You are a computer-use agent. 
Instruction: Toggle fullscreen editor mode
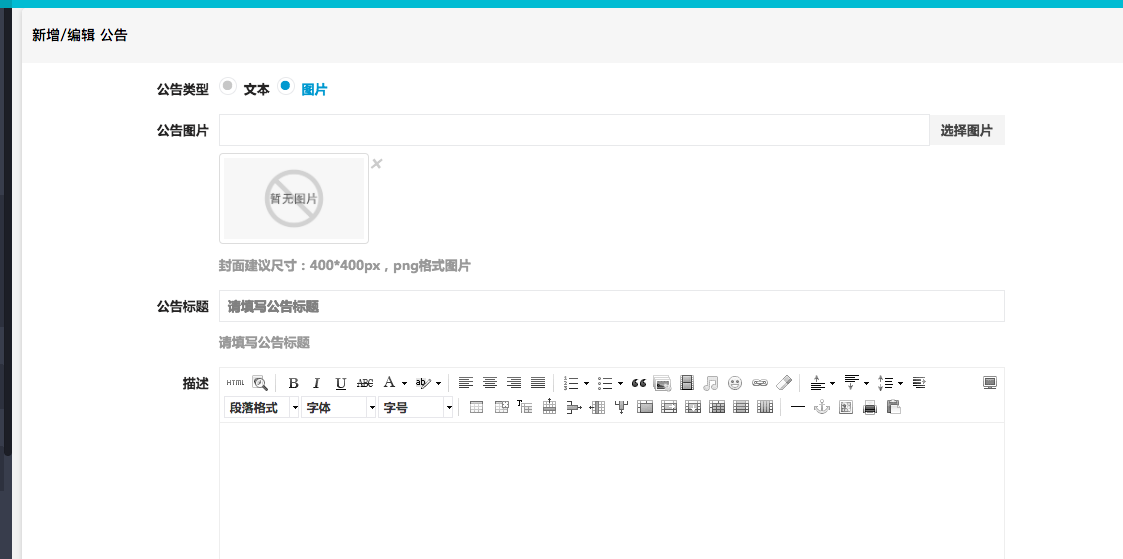point(990,383)
